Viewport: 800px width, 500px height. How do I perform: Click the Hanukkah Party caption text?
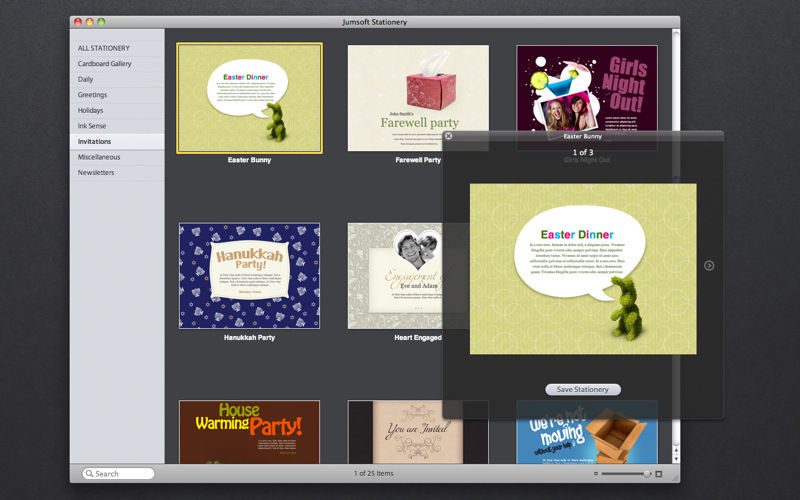(x=249, y=337)
